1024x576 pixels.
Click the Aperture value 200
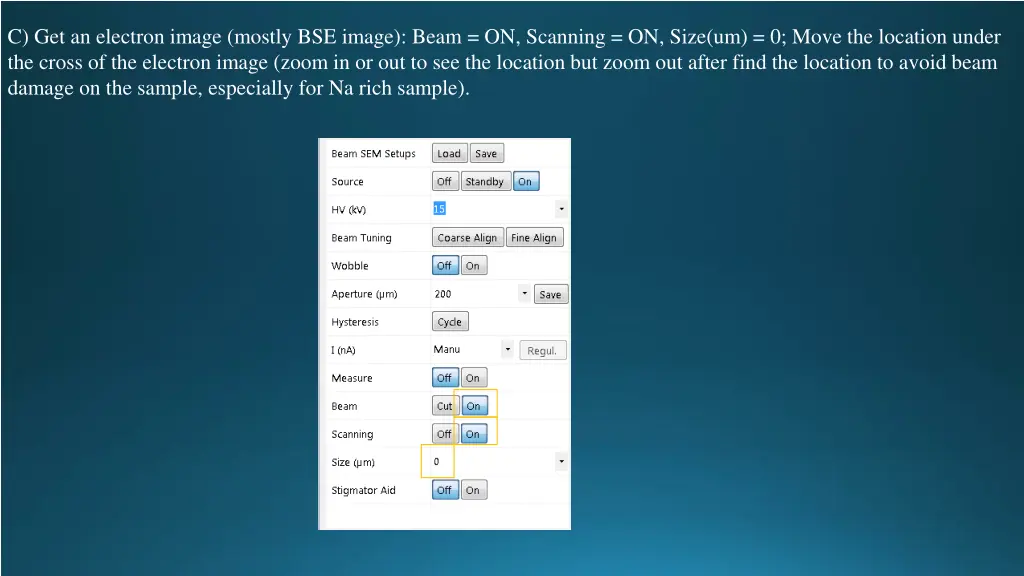[x=443, y=294]
